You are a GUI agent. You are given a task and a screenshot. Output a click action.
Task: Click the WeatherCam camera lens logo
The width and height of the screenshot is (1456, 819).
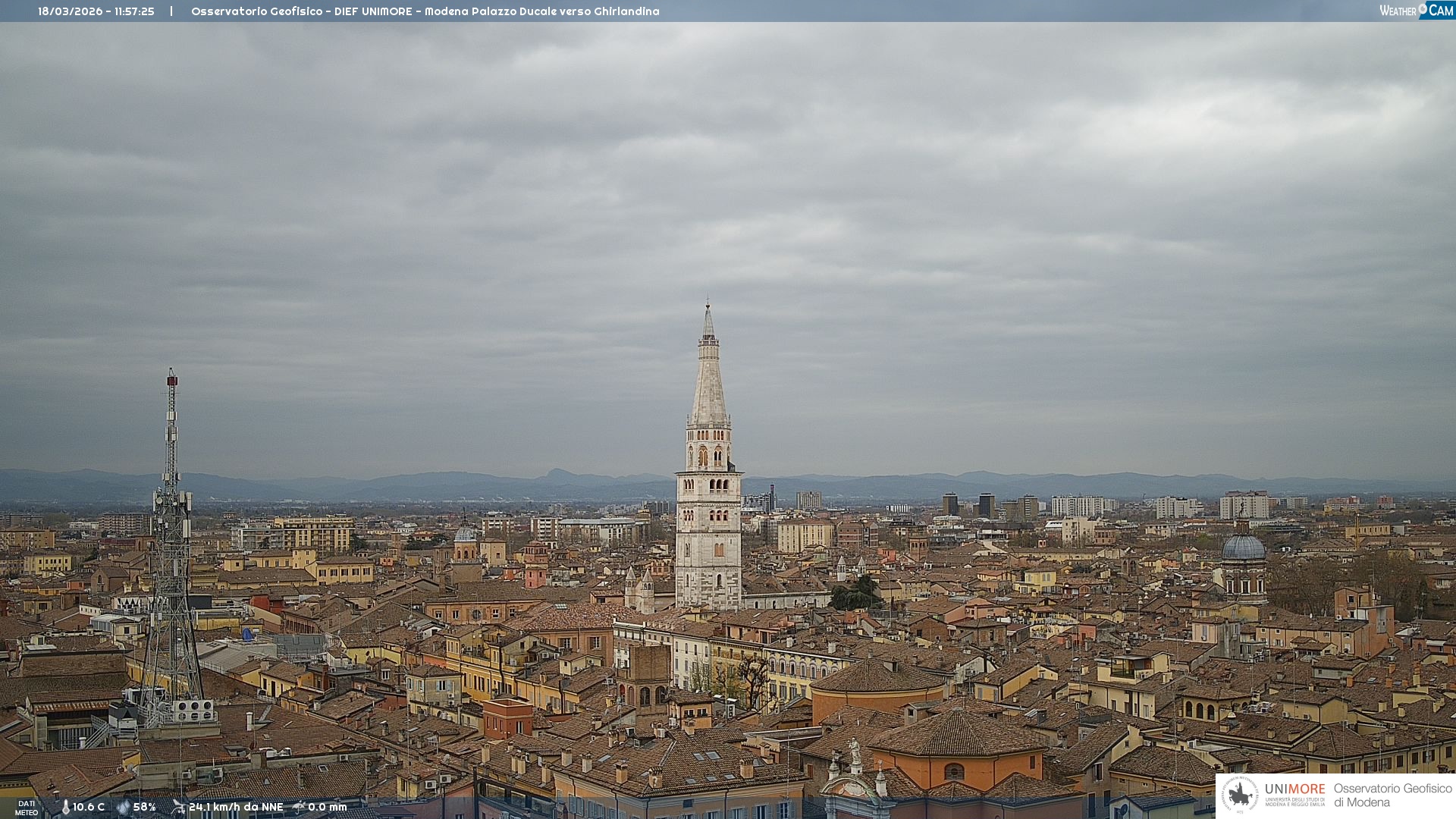point(1423,9)
